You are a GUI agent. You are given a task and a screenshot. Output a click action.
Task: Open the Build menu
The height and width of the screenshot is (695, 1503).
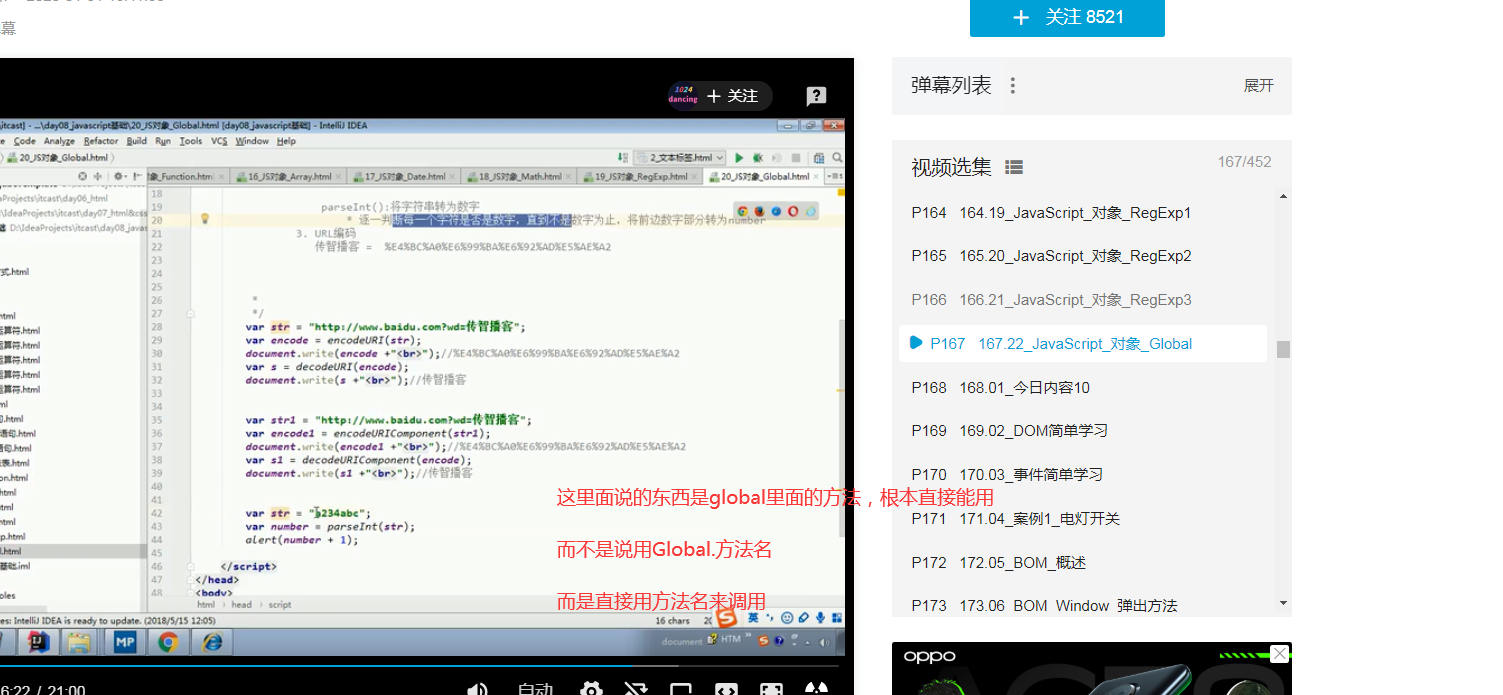137,141
